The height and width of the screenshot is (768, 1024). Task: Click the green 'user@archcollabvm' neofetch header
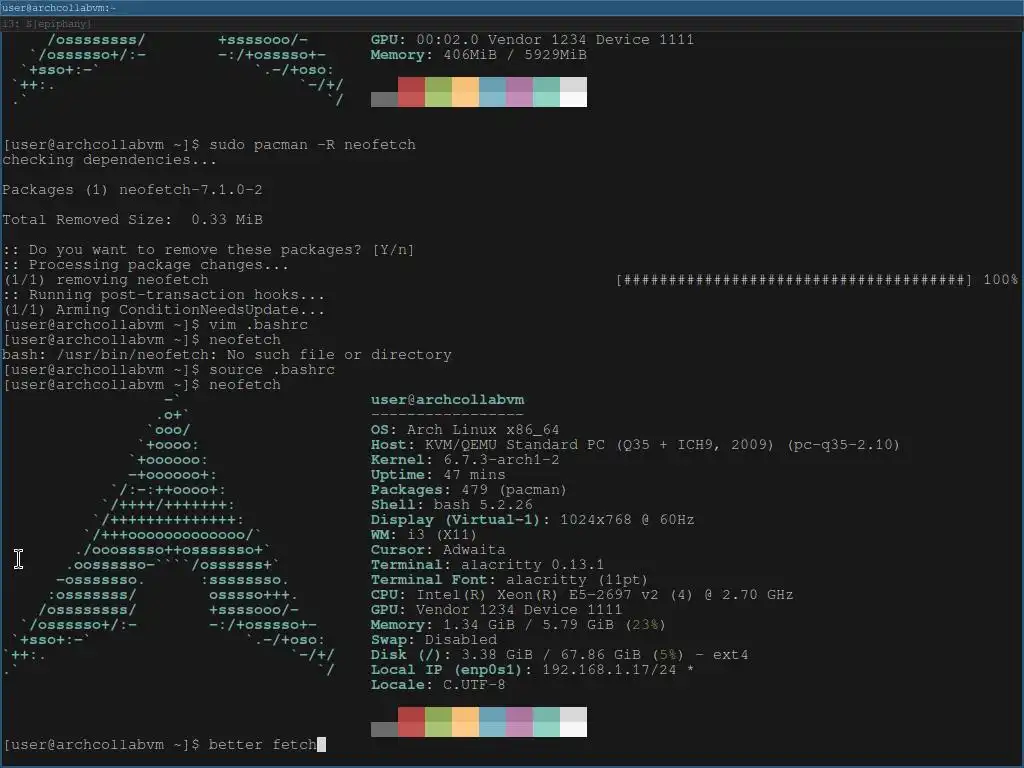click(x=447, y=400)
